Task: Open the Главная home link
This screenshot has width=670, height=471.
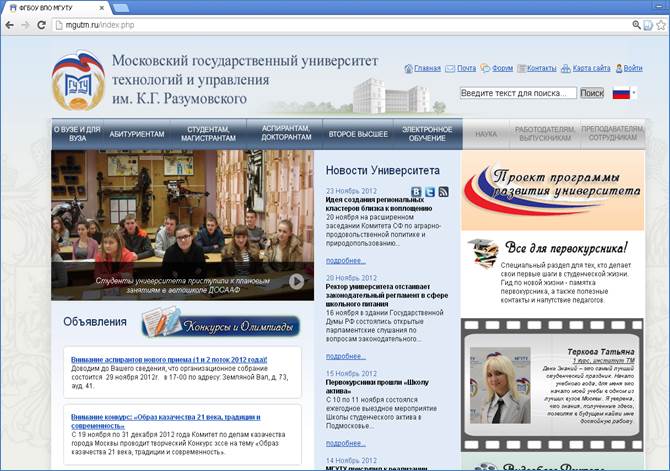Action: pos(427,68)
